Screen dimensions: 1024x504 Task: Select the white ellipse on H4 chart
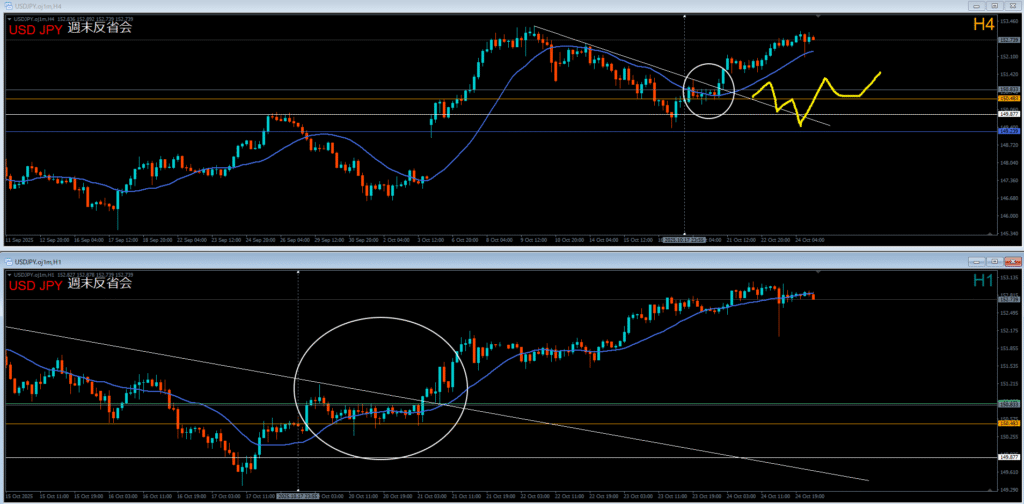click(709, 64)
